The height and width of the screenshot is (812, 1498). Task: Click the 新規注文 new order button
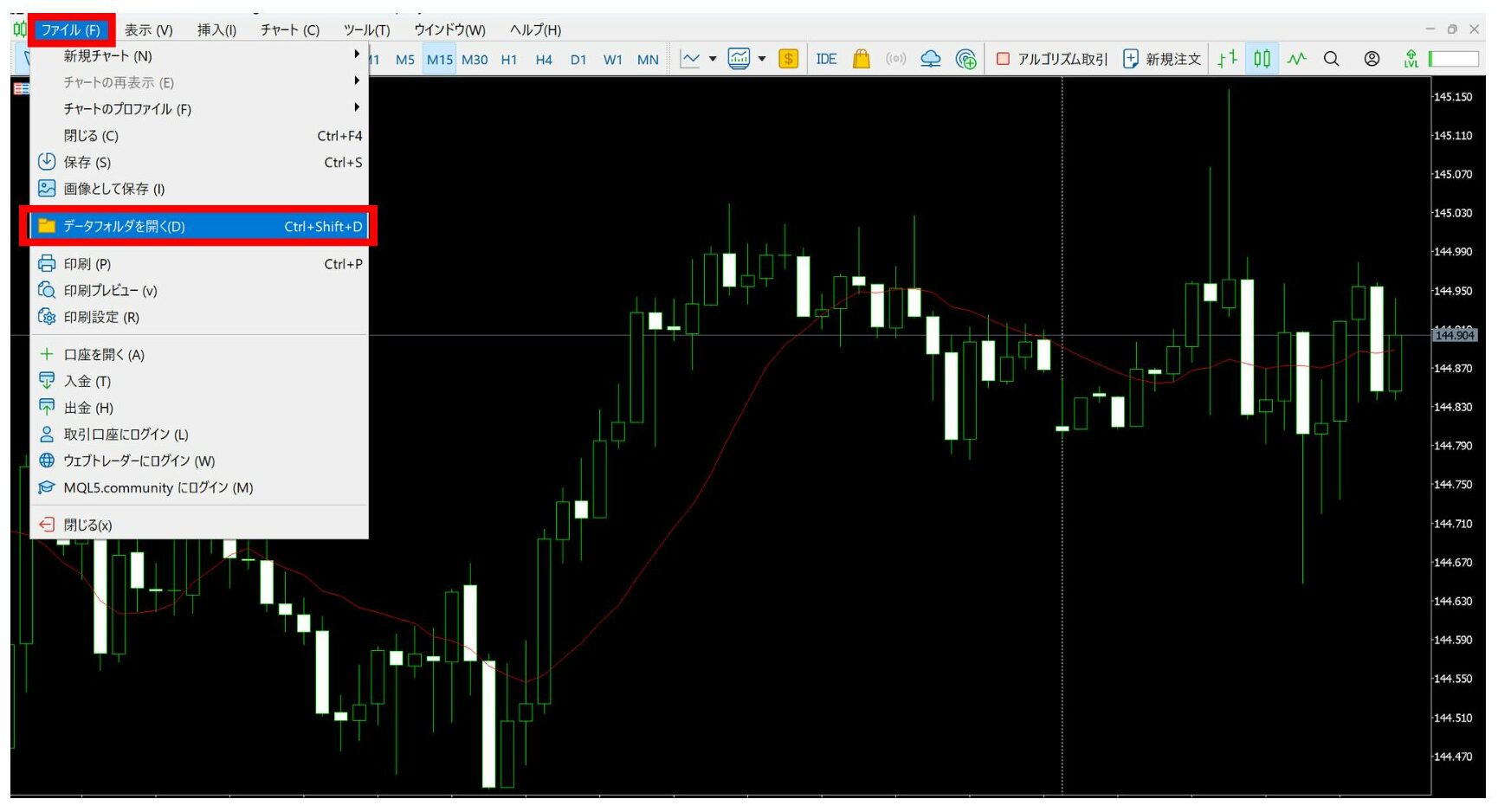coord(1162,59)
